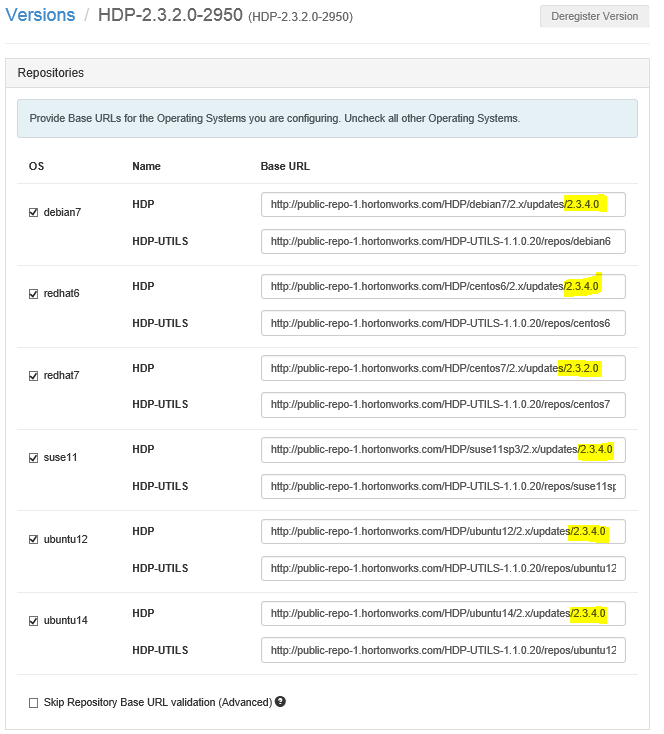
Task: Enable Skip Repository Base URL validation
Action: pyautogui.click(x=33, y=703)
